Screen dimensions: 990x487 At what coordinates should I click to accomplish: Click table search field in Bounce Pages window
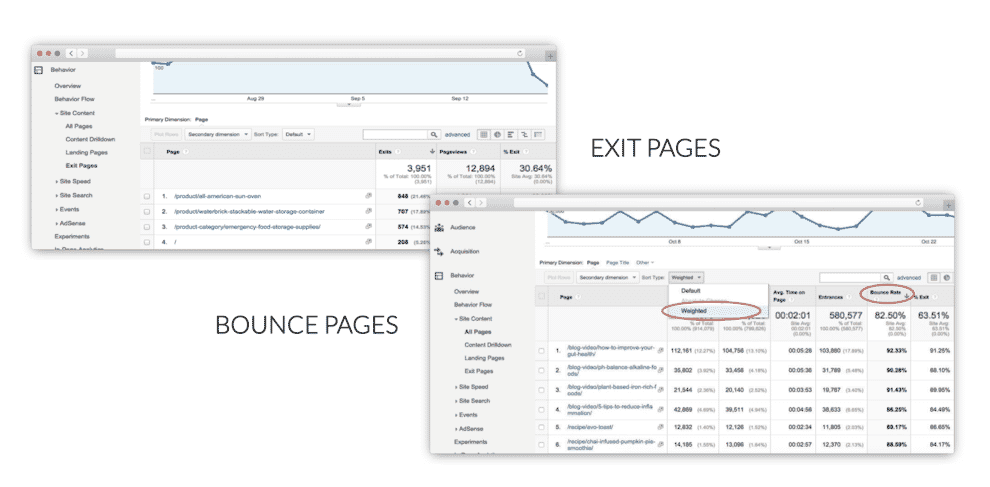point(850,277)
